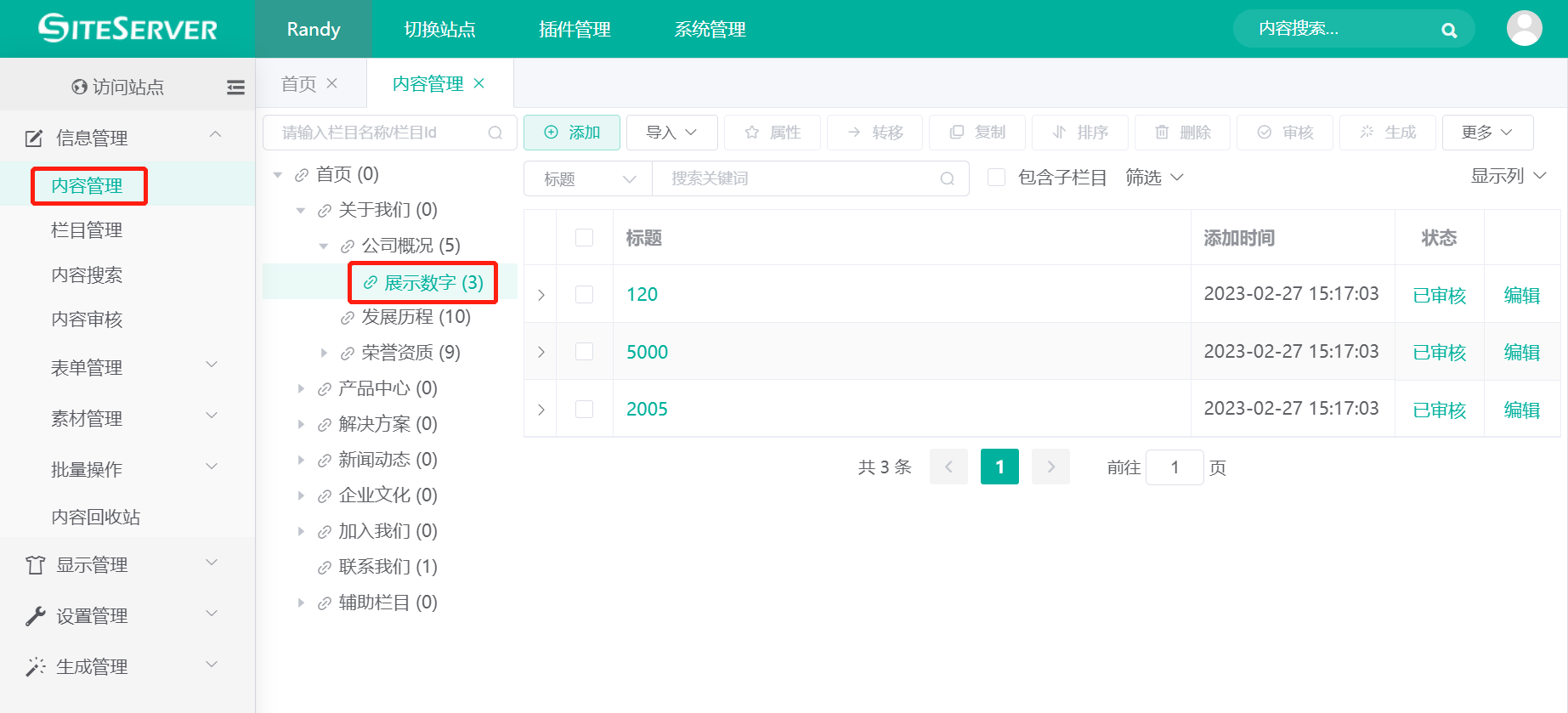The width and height of the screenshot is (1568, 713).
Task: Open the 更多 dropdown menu
Action: click(1486, 133)
